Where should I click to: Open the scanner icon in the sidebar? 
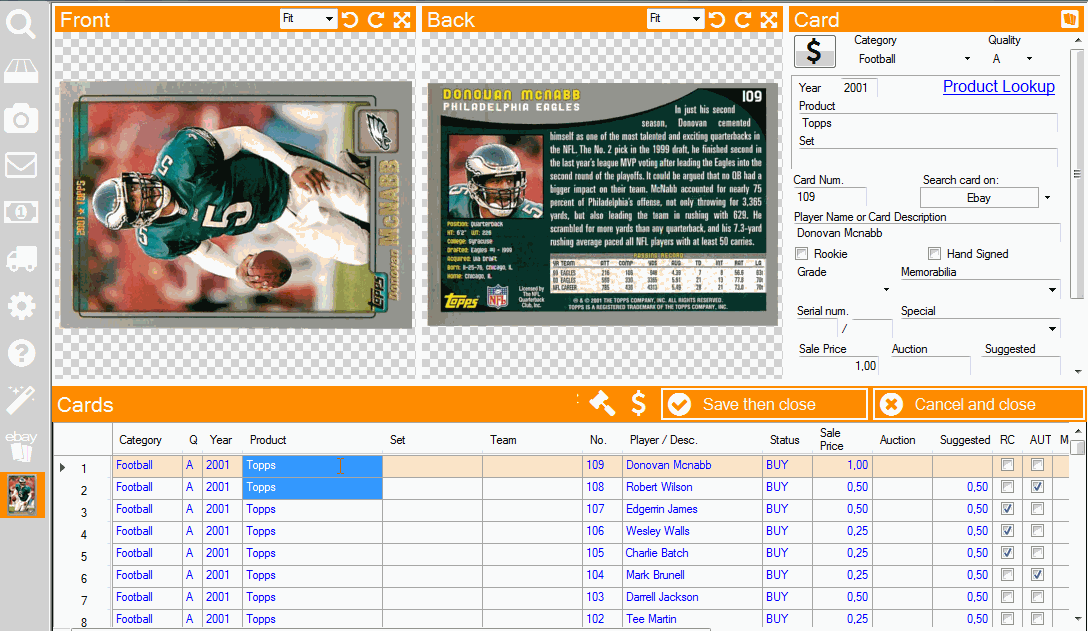pos(21,71)
